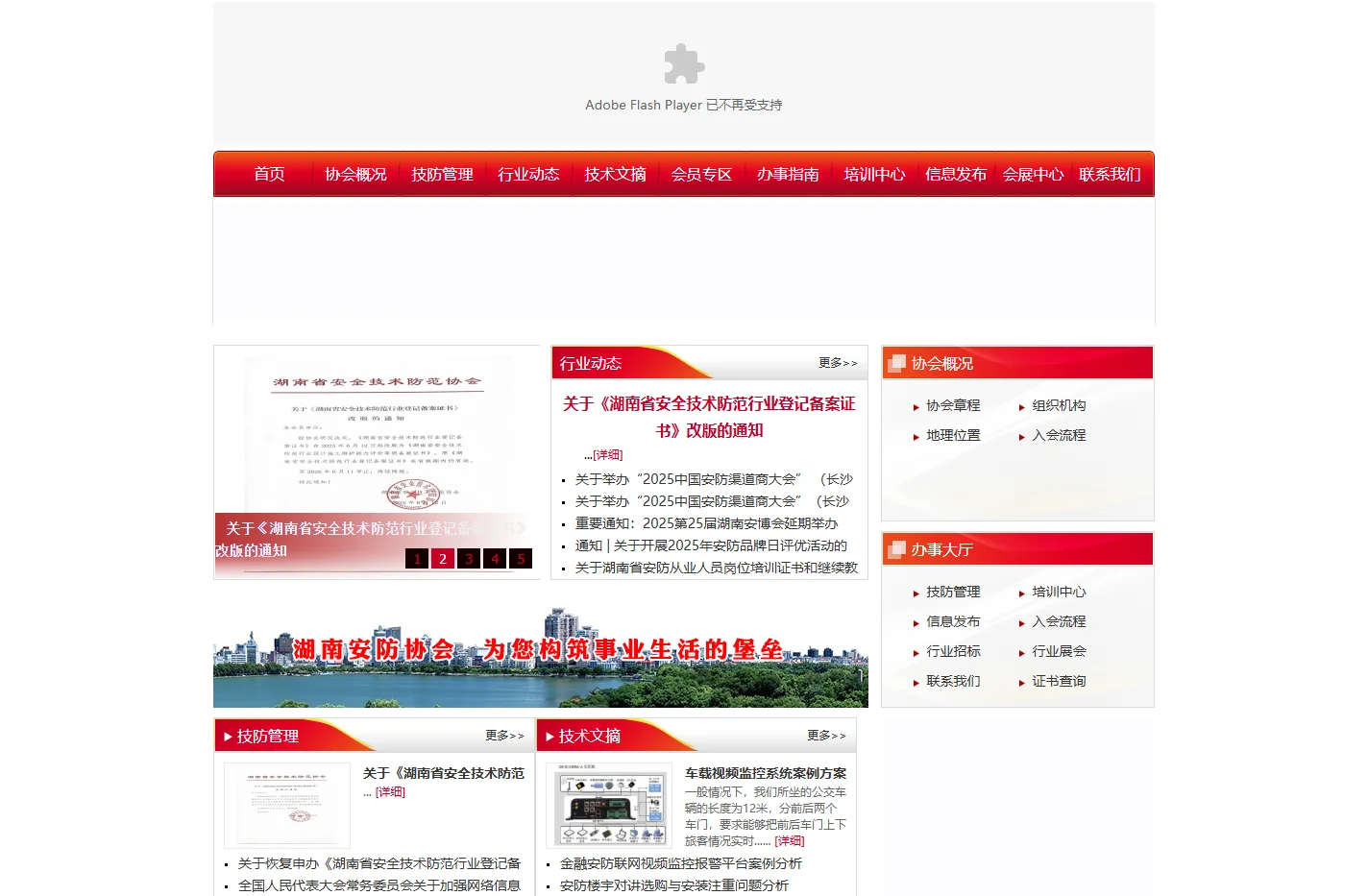Open item 安防楼宇对讲选购与安装注重问题分析
1368x896 pixels.
coord(673,885)
